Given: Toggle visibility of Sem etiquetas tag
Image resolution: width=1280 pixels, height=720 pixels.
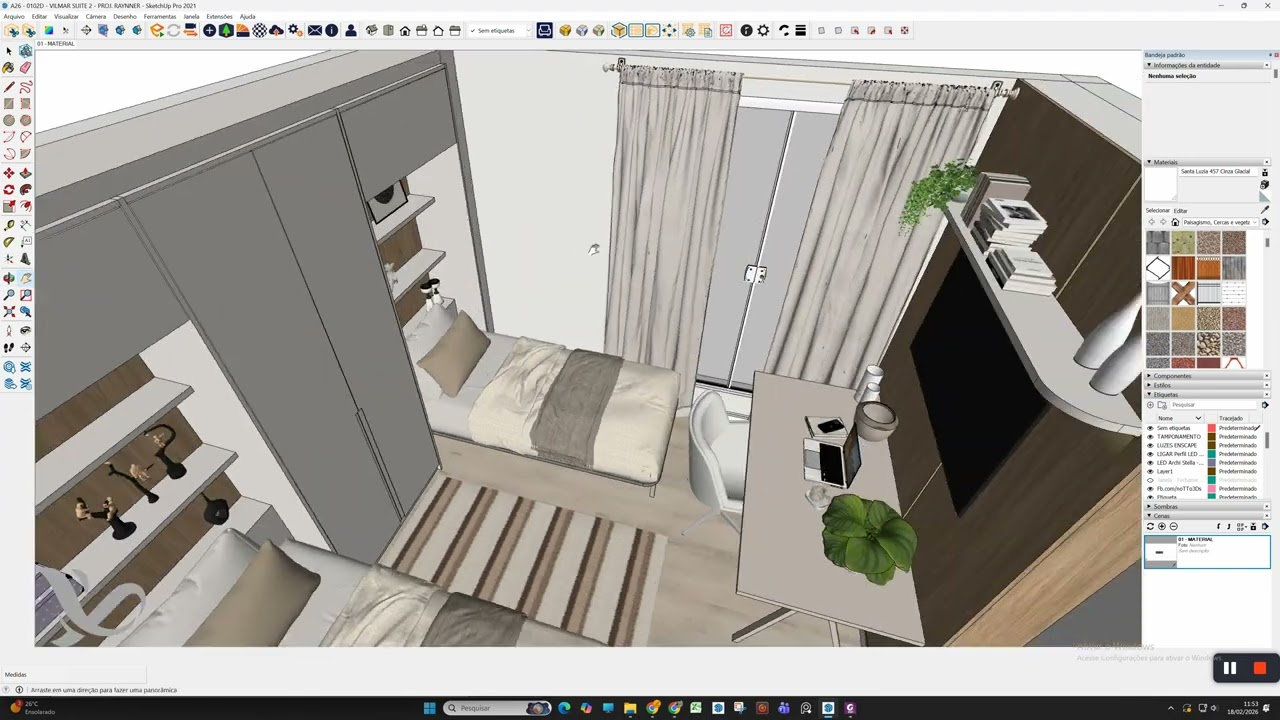Looking at the screenshot, I should coord(1150,428).
